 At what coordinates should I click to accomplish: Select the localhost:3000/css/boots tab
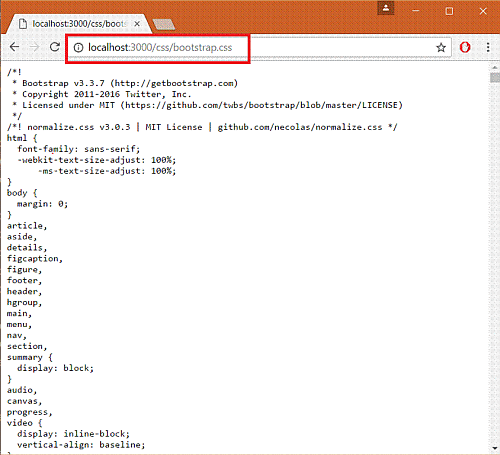pyautogui.click(x=79, y=24)
